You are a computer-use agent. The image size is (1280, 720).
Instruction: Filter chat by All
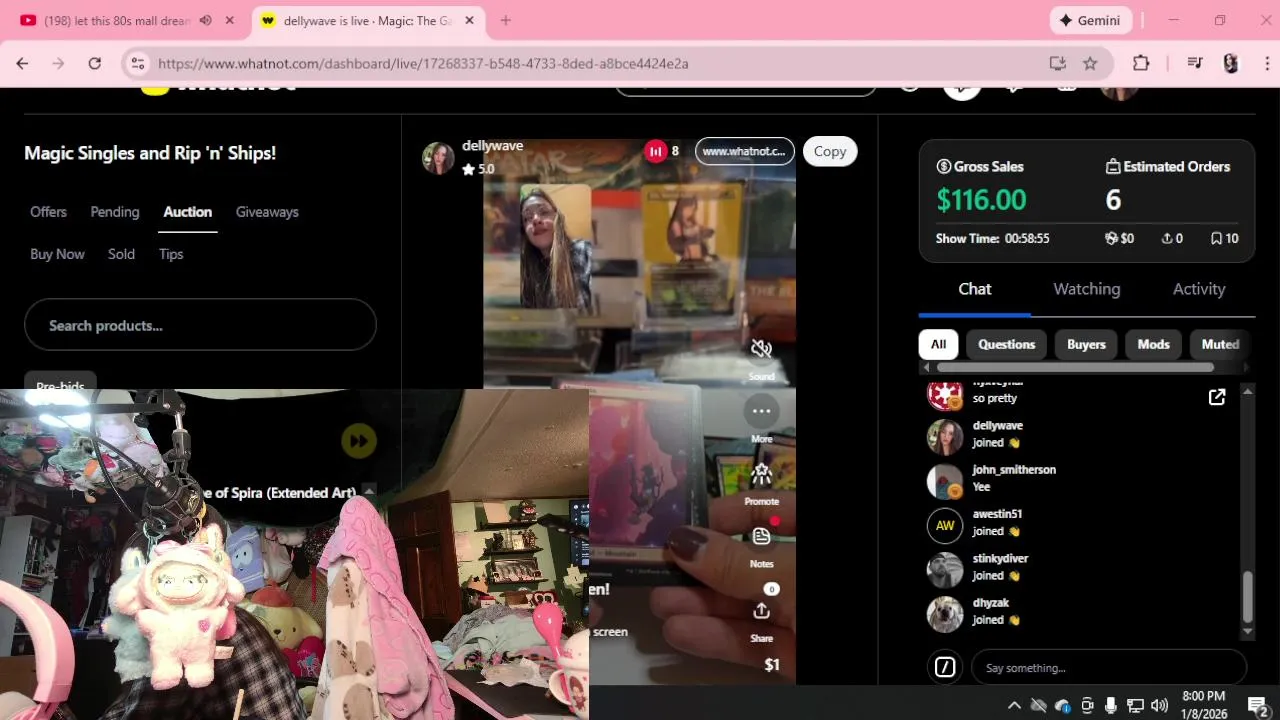pyautogui.click(x=938, y=344)
